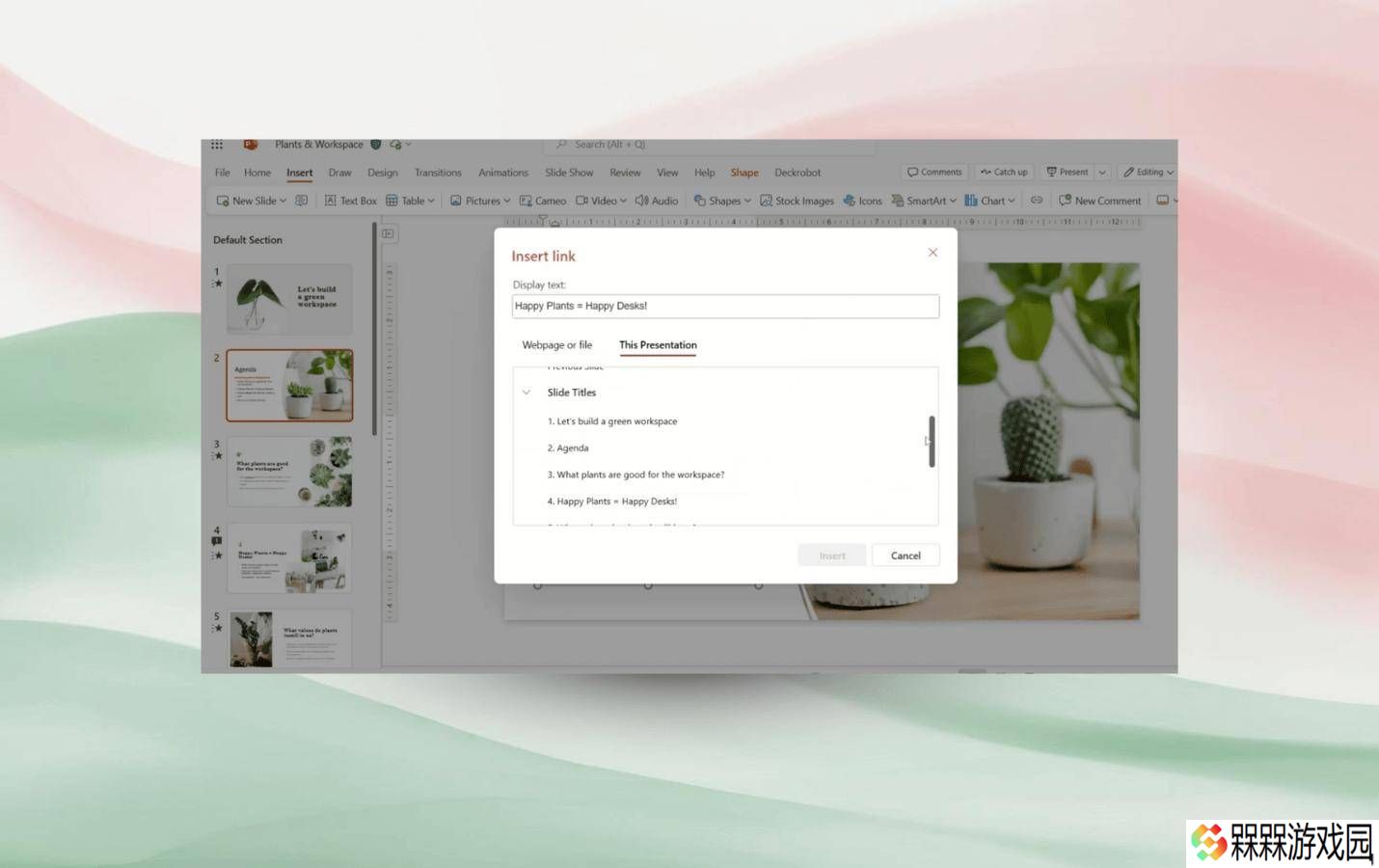Open the app launcher waffle icon
Image resolution: width=1379 pixels, height=868 pixels.
(217, 145)
